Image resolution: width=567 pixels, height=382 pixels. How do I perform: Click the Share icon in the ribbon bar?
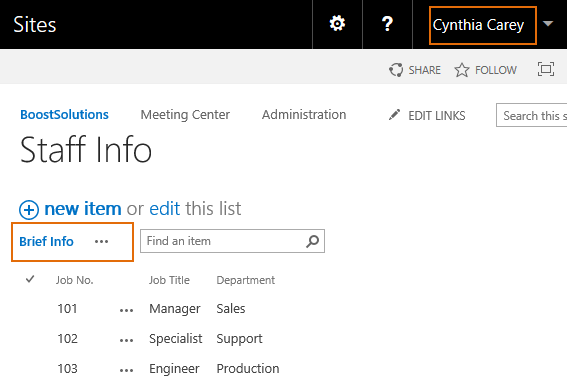point(396,70)
